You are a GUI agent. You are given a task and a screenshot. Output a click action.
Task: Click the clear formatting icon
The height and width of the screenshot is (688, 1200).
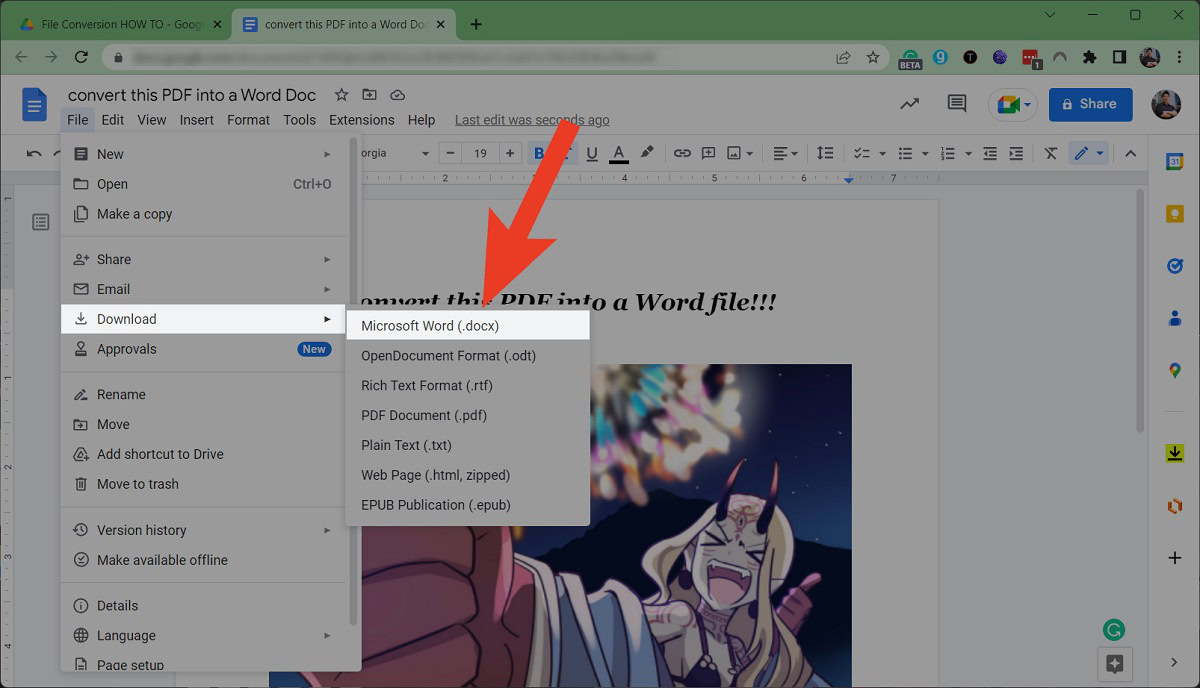[x=1050, y=153]
